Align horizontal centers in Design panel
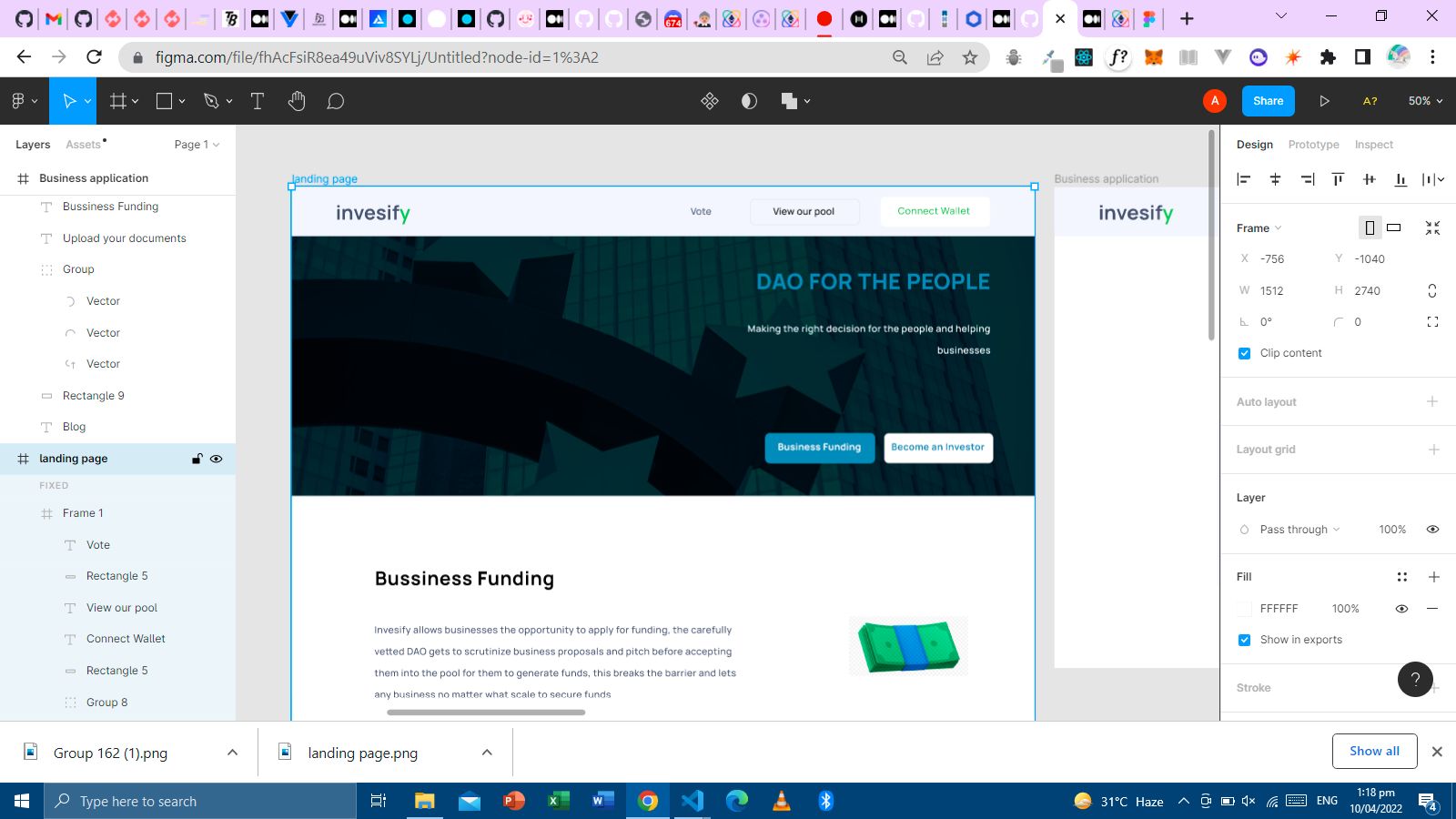Image resolution: width=1456 pixels, height=819 pixels. [1275, 179]
